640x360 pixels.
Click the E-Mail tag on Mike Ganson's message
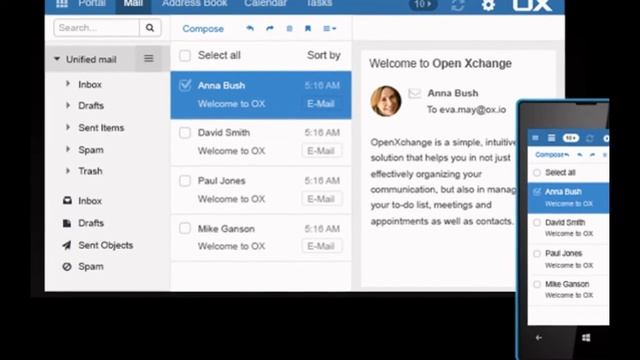322,246
